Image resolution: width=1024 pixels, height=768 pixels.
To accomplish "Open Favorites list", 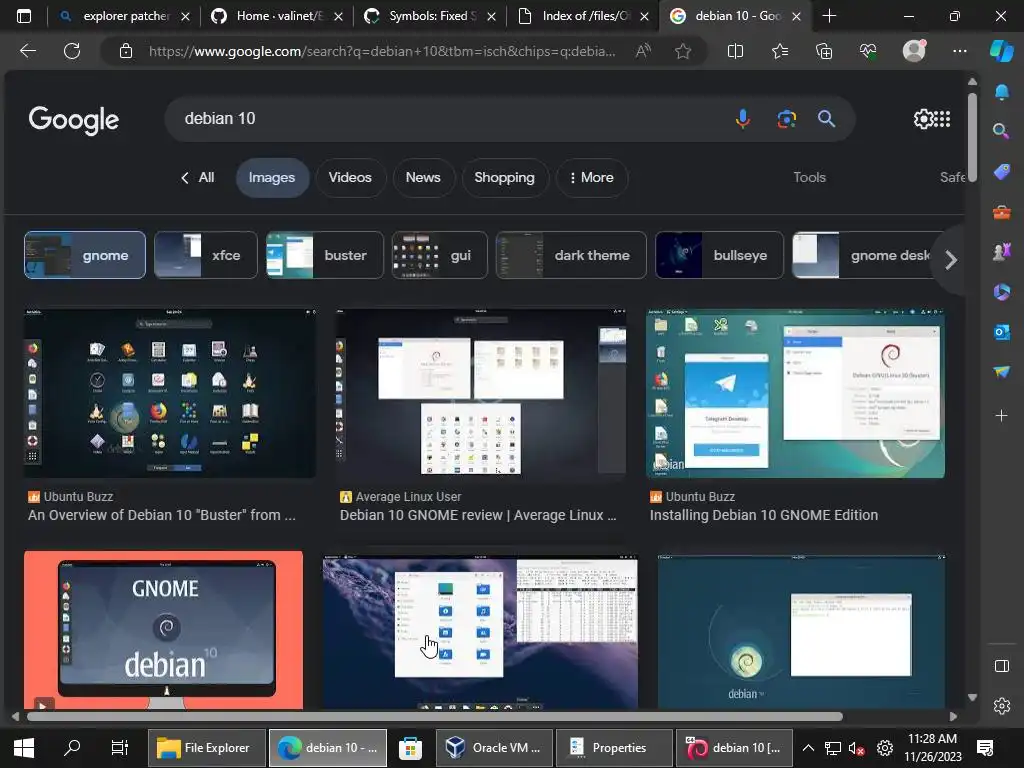I will (780, 51).
